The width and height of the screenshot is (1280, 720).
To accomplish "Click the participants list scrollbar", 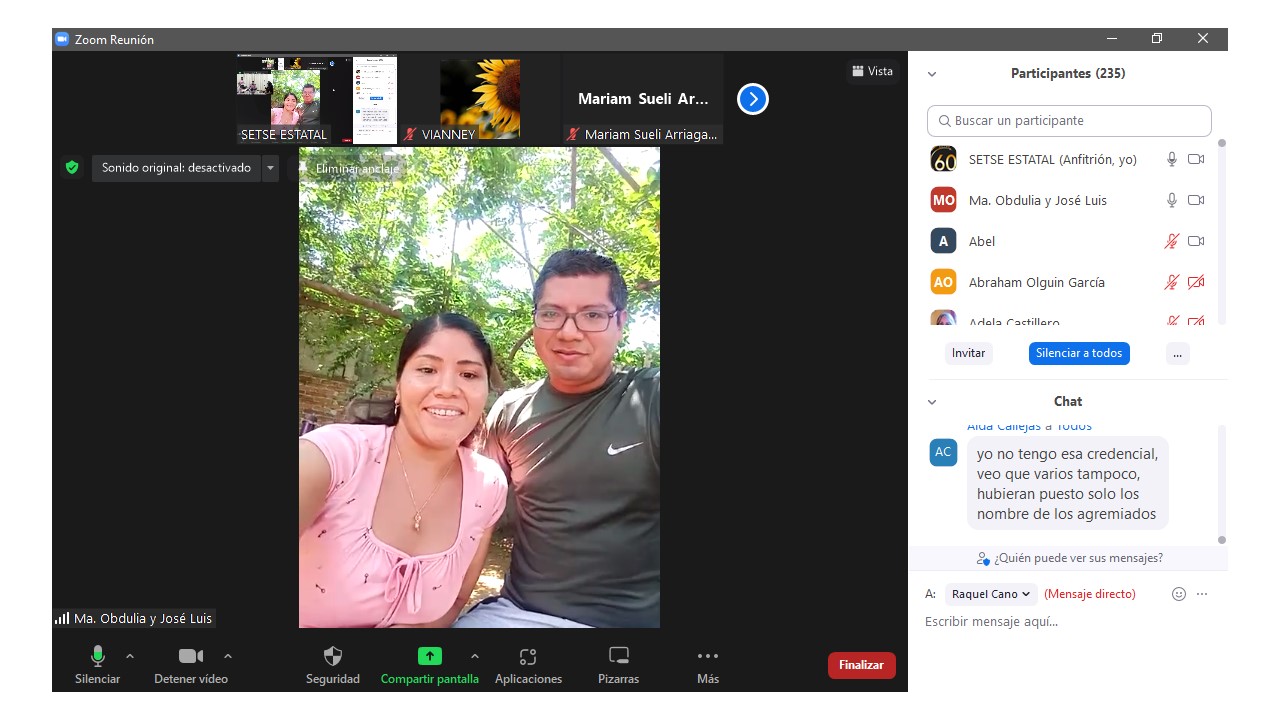I will tap(1221, 230).
